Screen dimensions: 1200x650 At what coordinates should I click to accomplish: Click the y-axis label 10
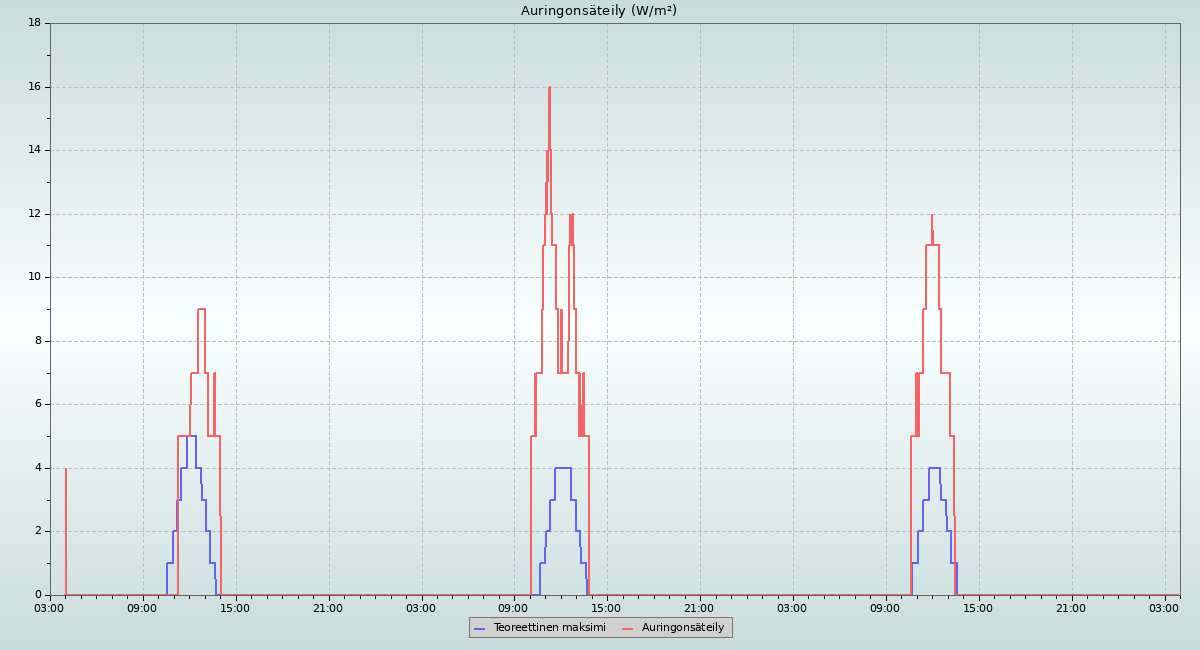[34, 277]
